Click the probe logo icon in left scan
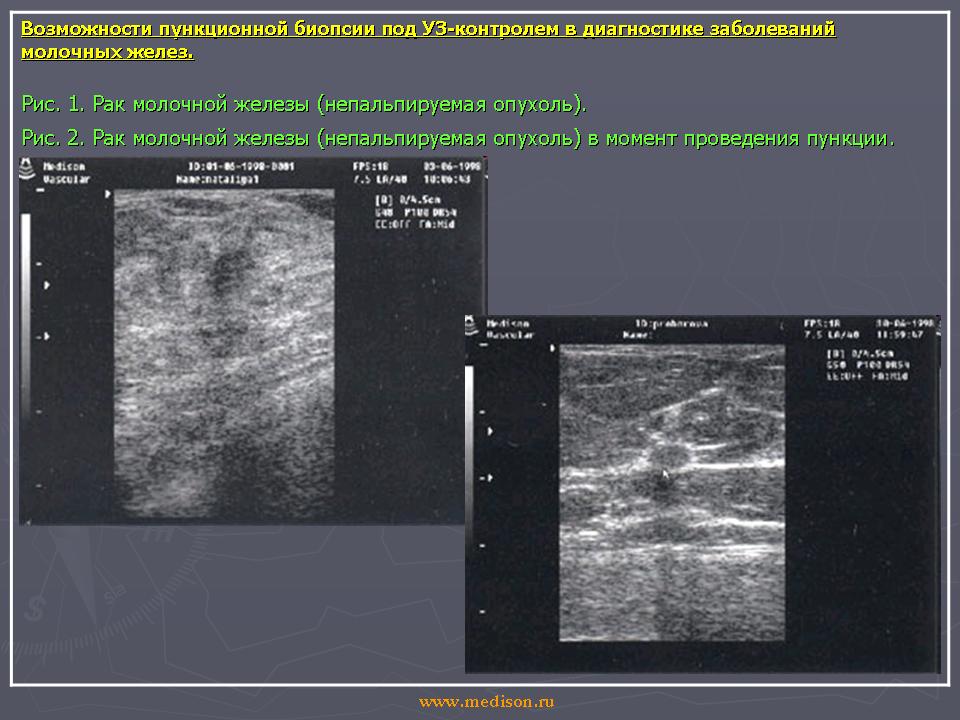The height and width of the screenshot is (720, 960). point(27,169)
